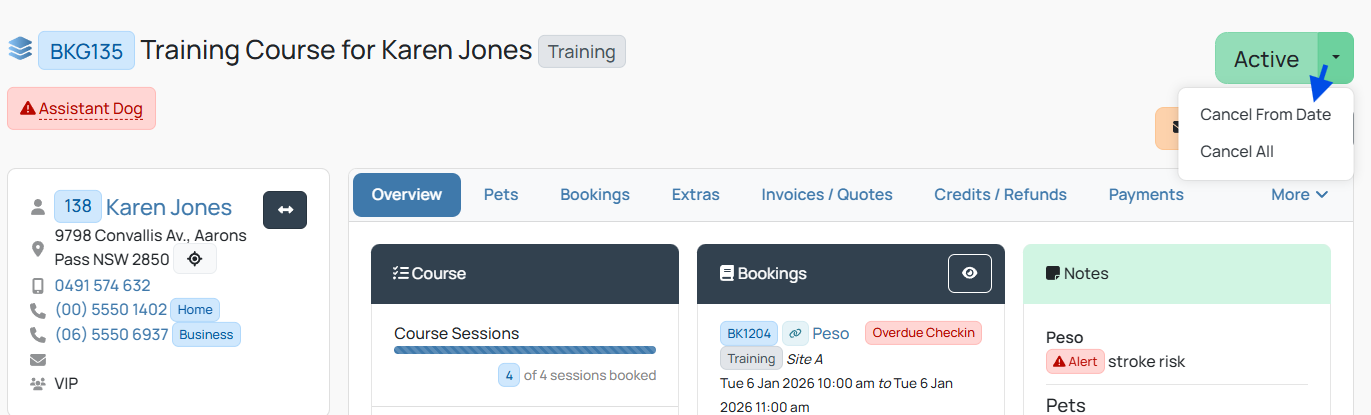Click the envelope icon under phone numbers
Screen dimensions: 1371x415
[x=38, y=359]
